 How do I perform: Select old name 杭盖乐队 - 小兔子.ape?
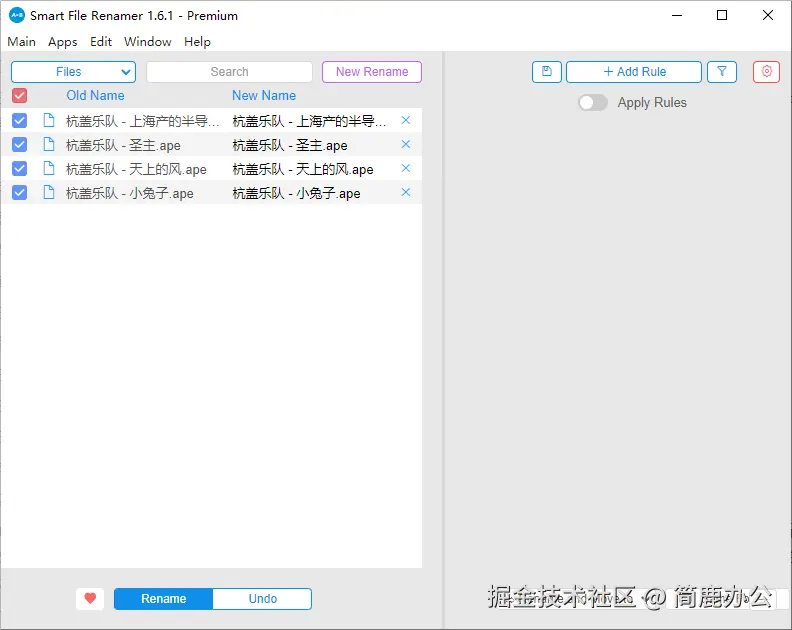(x=130, y=193)
